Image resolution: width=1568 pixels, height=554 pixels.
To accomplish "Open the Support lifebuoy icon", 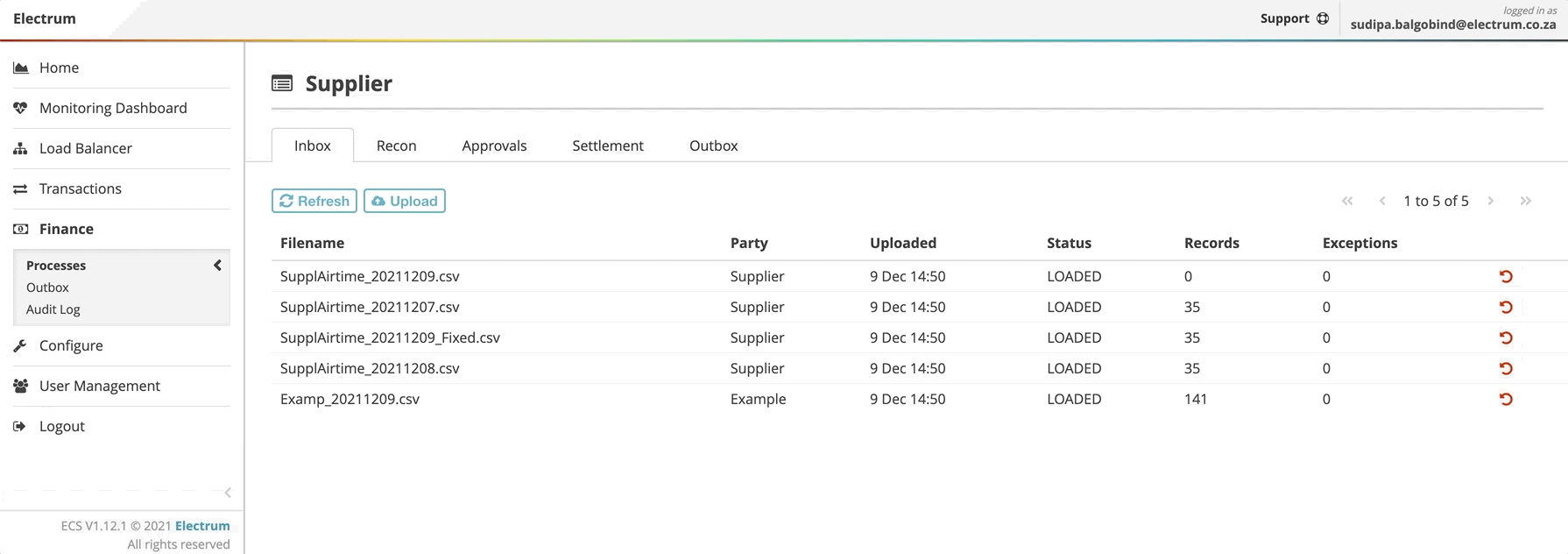I will (1323, 18).
